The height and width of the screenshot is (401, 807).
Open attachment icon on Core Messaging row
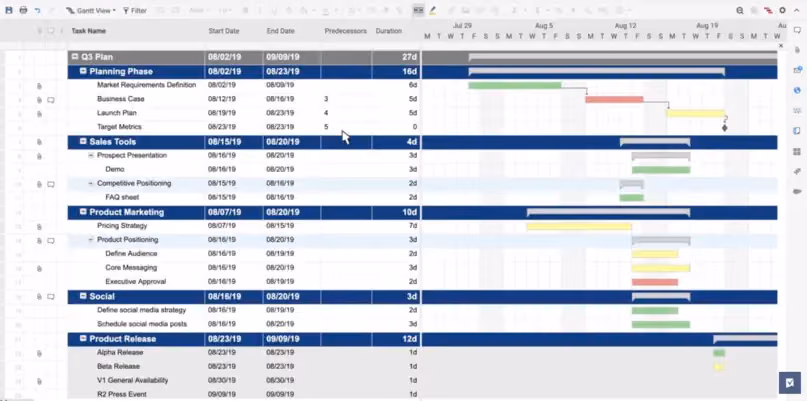point(39,269)
